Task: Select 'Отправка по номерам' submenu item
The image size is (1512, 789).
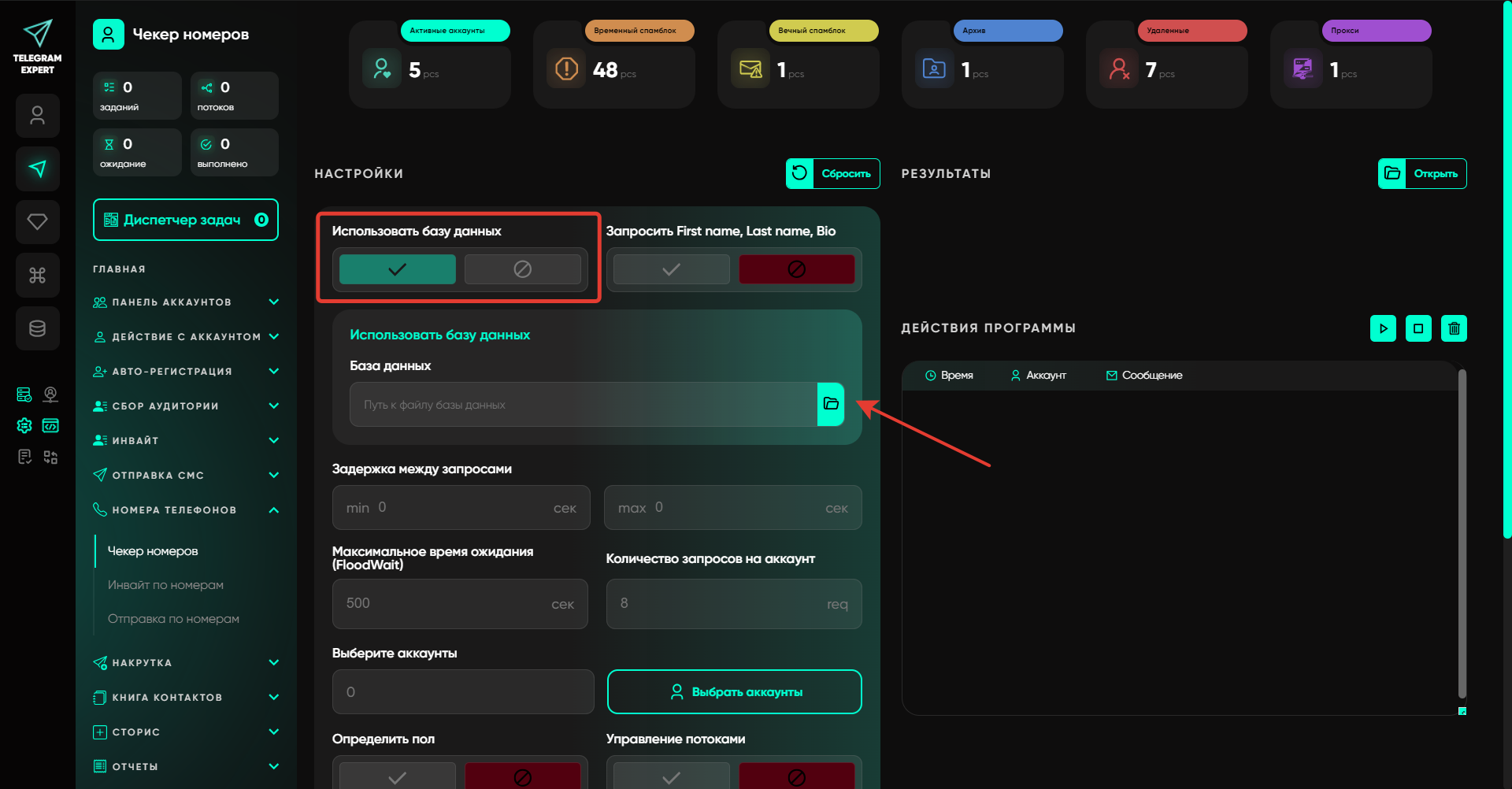Action: 173,619
